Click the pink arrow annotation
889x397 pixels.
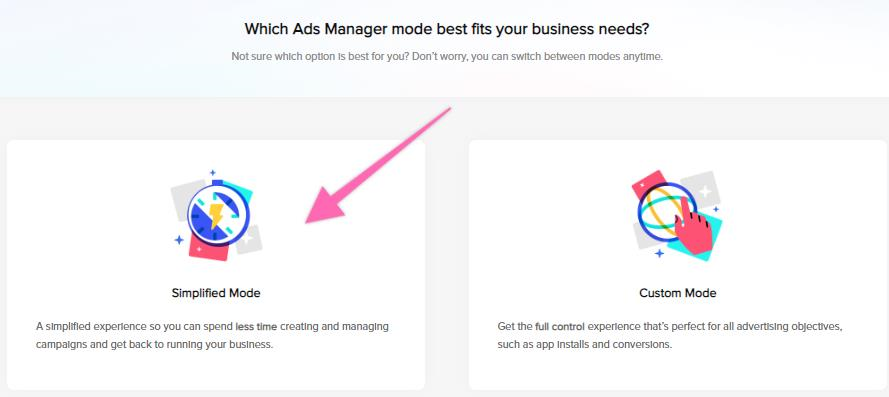(x=379, y=165)
